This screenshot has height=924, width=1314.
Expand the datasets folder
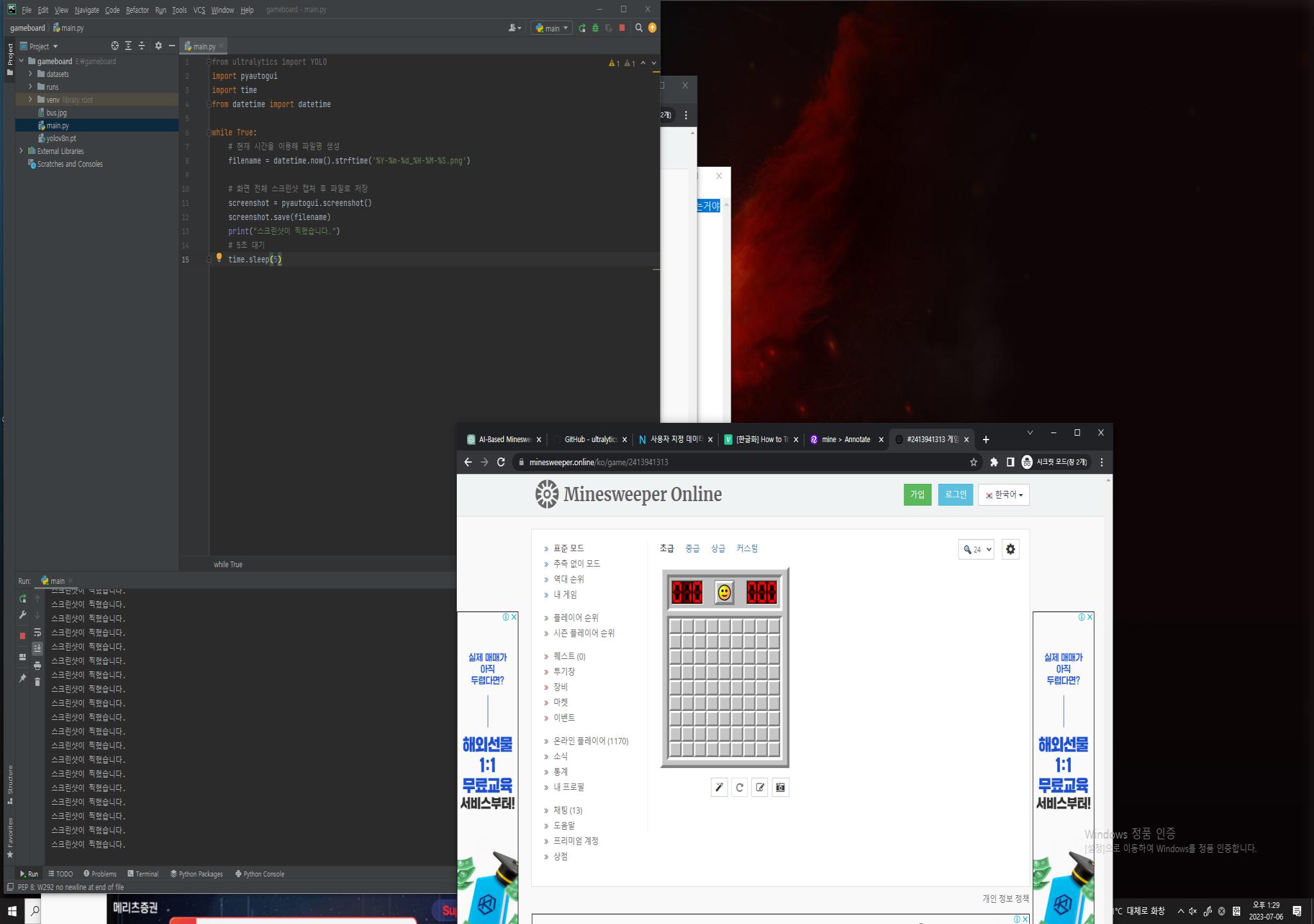click(30, 74)
